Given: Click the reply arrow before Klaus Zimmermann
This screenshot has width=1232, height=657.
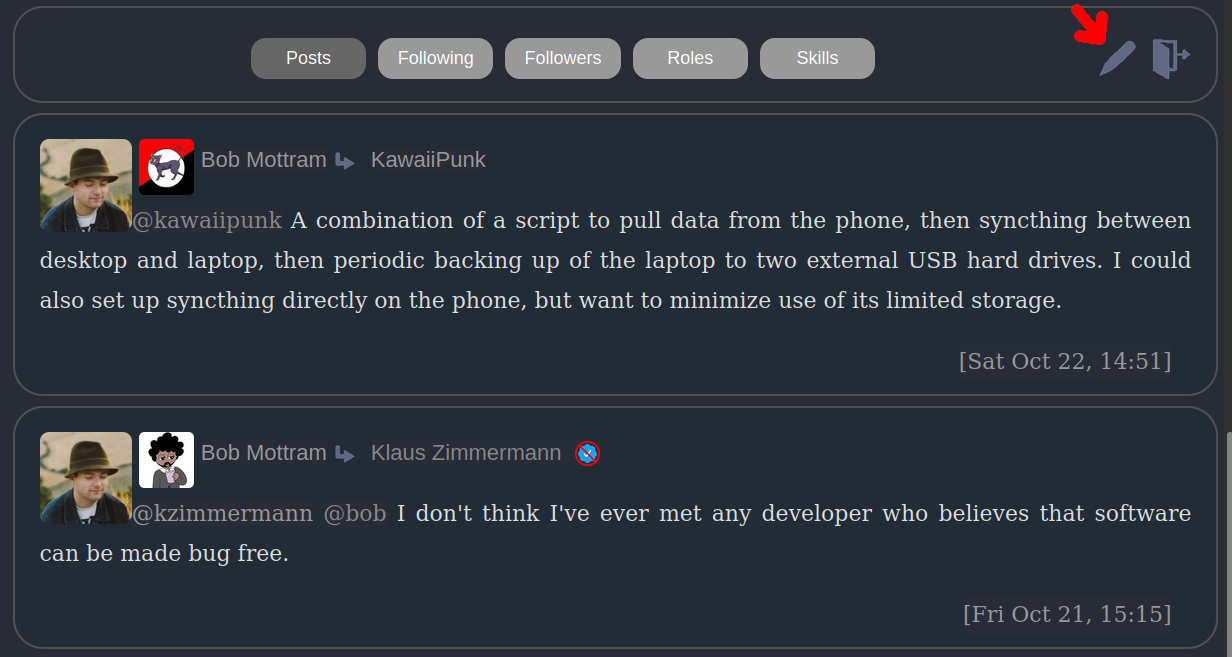Looking at the screenshot, I should point(345,454).
